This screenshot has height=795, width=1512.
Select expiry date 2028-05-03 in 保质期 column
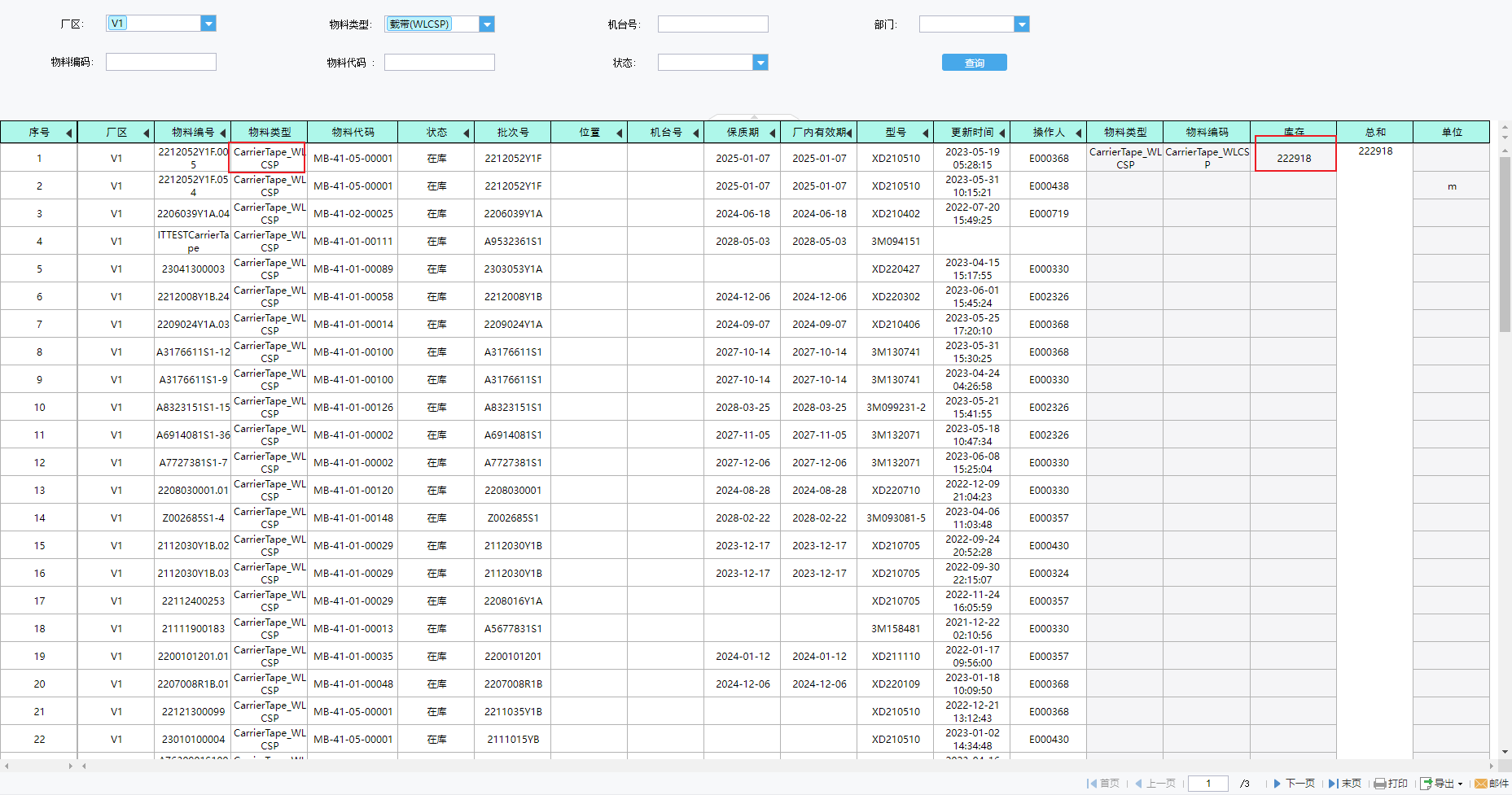click(x=743, y=242)
